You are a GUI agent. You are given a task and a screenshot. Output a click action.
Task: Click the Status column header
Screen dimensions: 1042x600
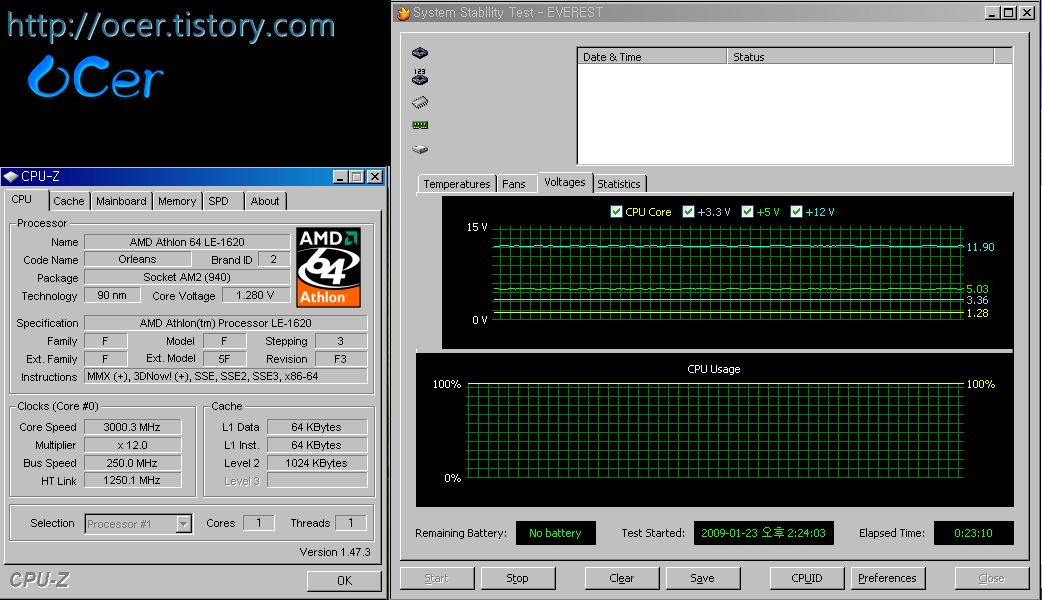(x=861, y=56)
